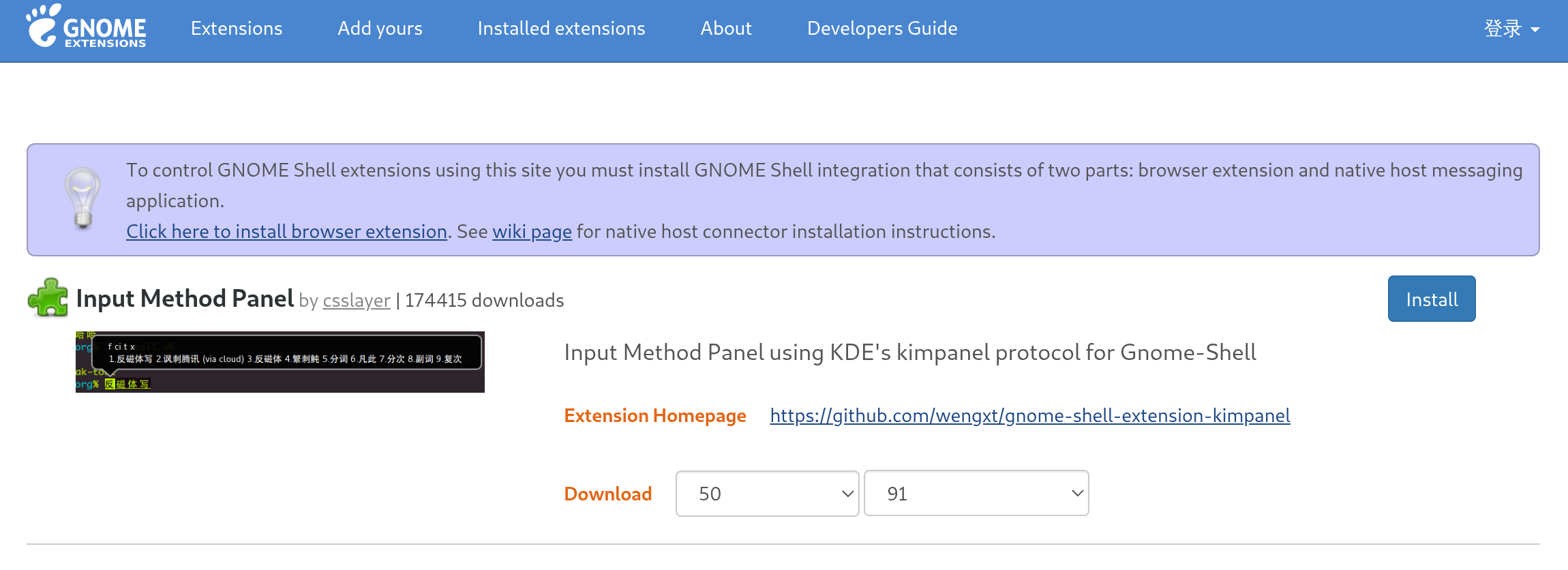Click here to install browser extension link
The width and height of the screenshot is (1568, 570).
(x=286, y=232)
